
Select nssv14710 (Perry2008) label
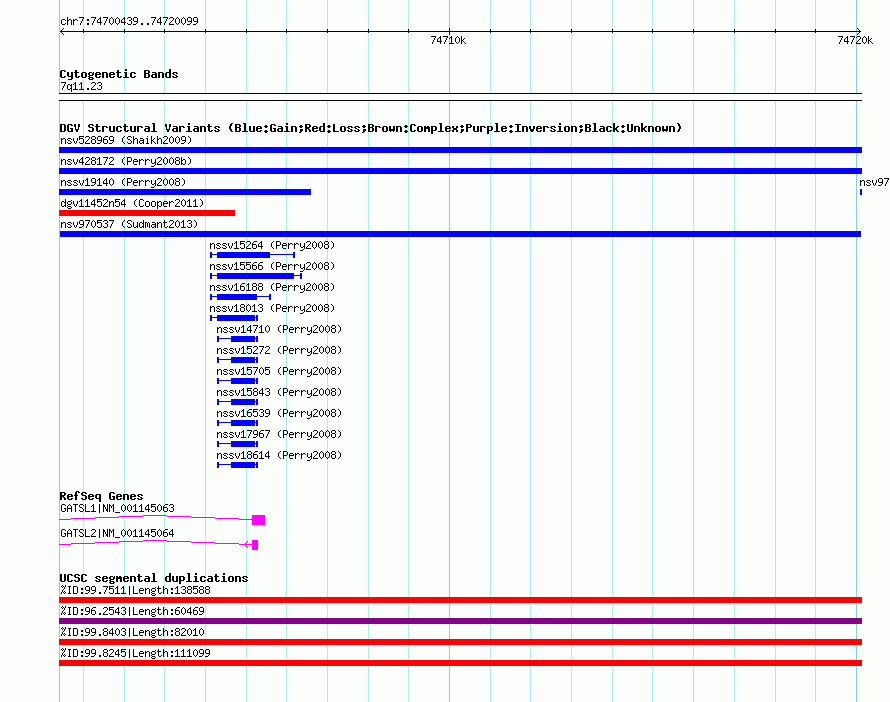[279, 329]
